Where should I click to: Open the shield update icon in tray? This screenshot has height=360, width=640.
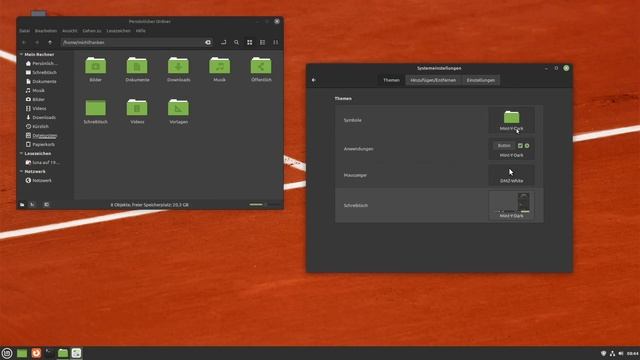tap(603, 353)
